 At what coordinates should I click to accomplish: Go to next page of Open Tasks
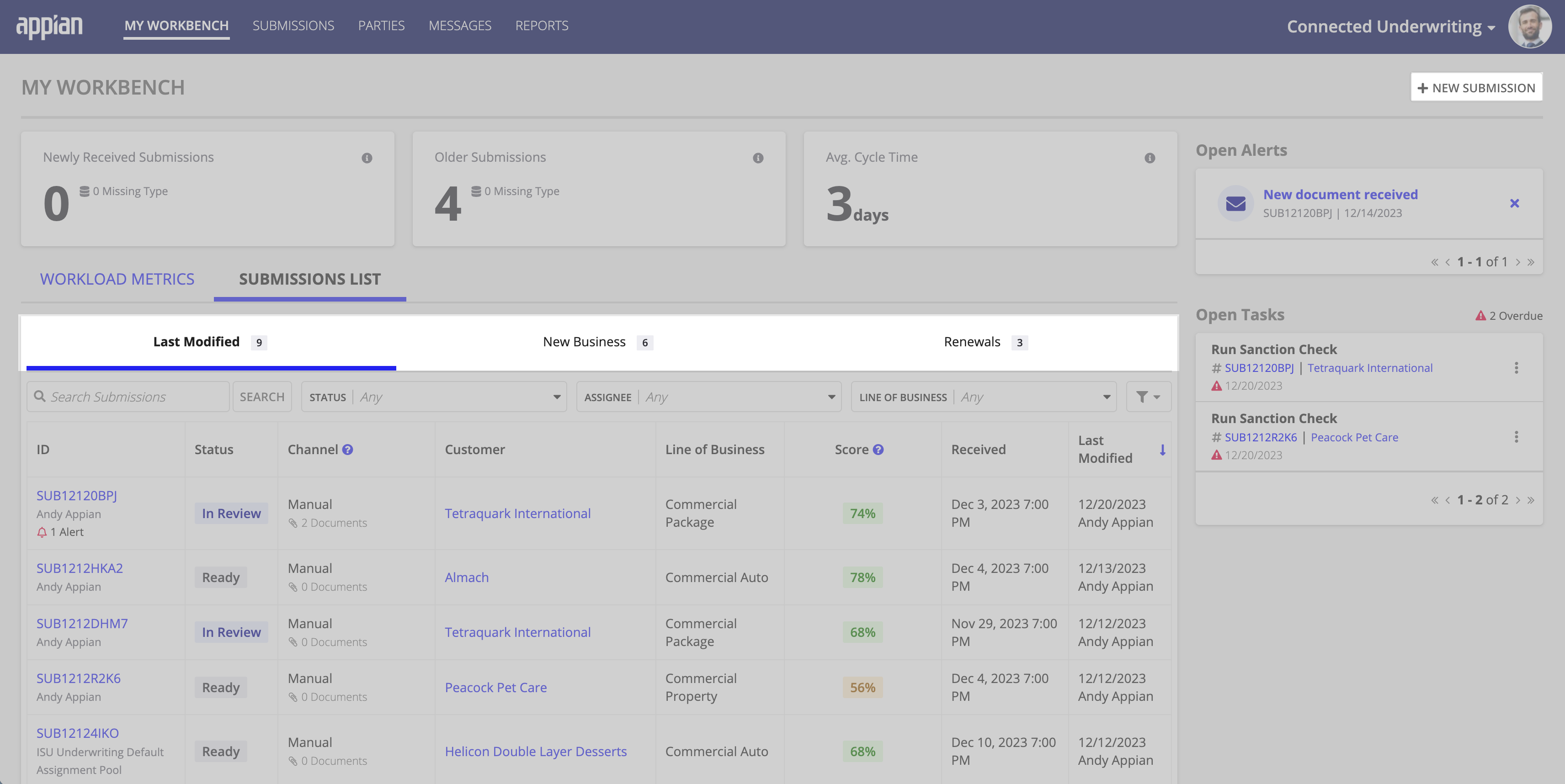[x=1517, y=500]
